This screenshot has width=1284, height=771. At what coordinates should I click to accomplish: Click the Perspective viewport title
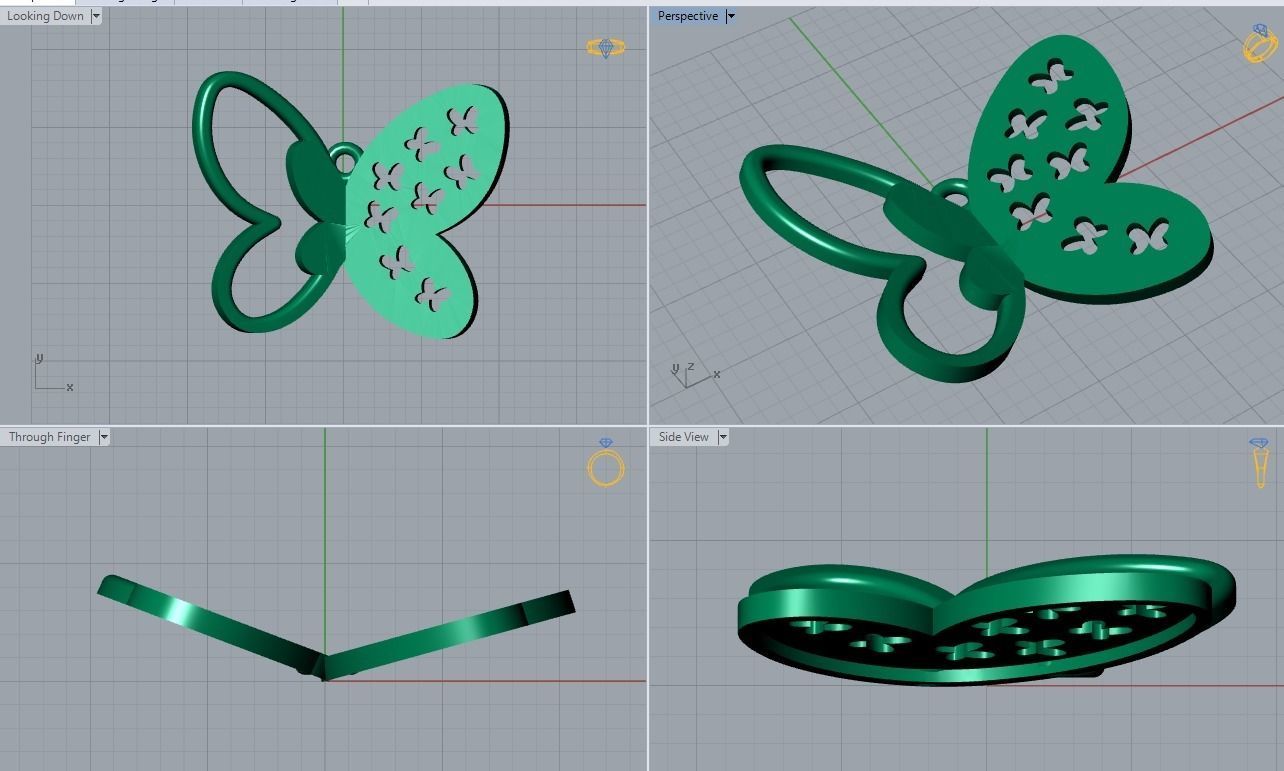pyautogui.click(x=688, y=16)
